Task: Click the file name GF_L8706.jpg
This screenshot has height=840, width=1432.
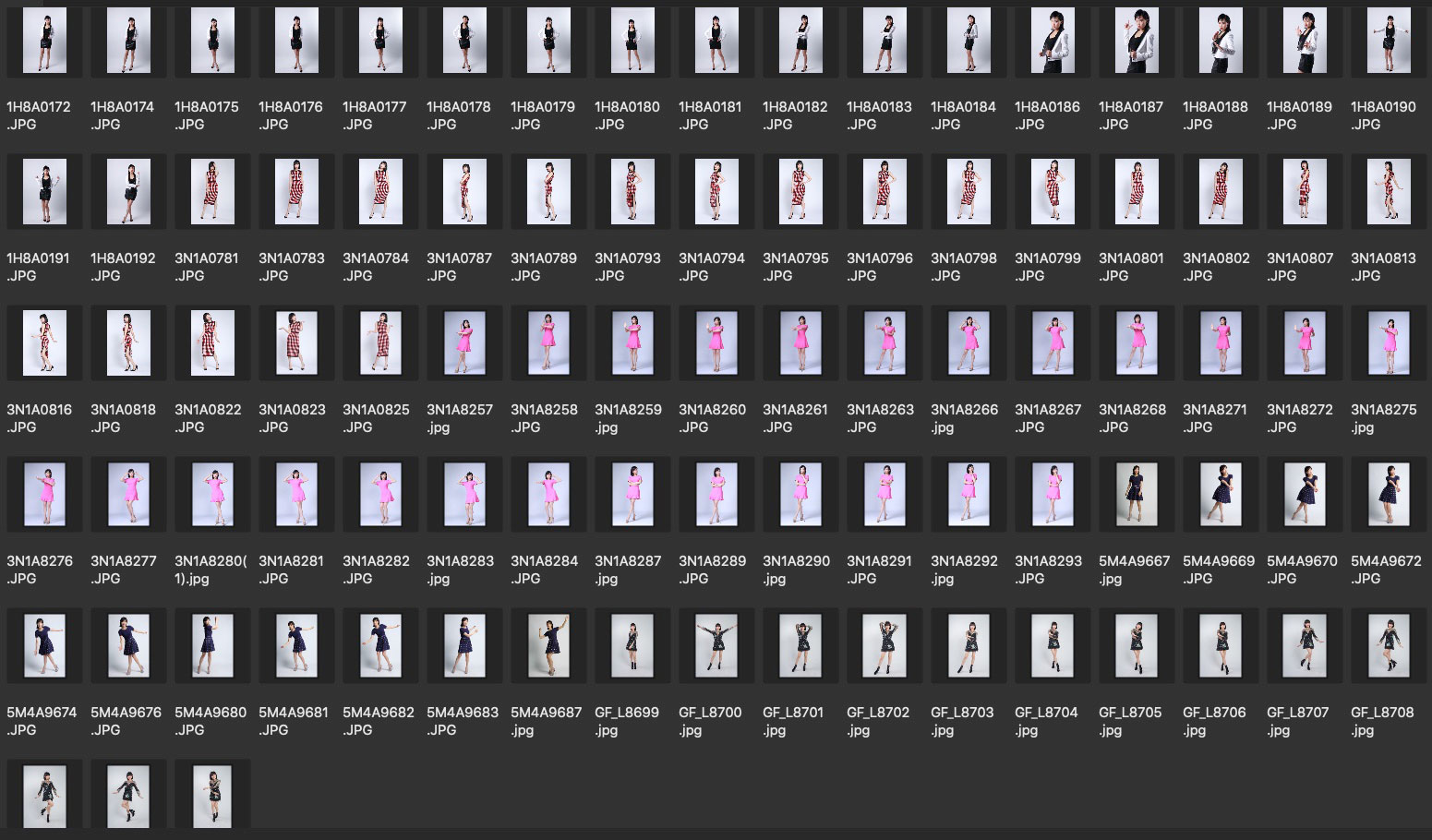Action: pos(1214,721)
